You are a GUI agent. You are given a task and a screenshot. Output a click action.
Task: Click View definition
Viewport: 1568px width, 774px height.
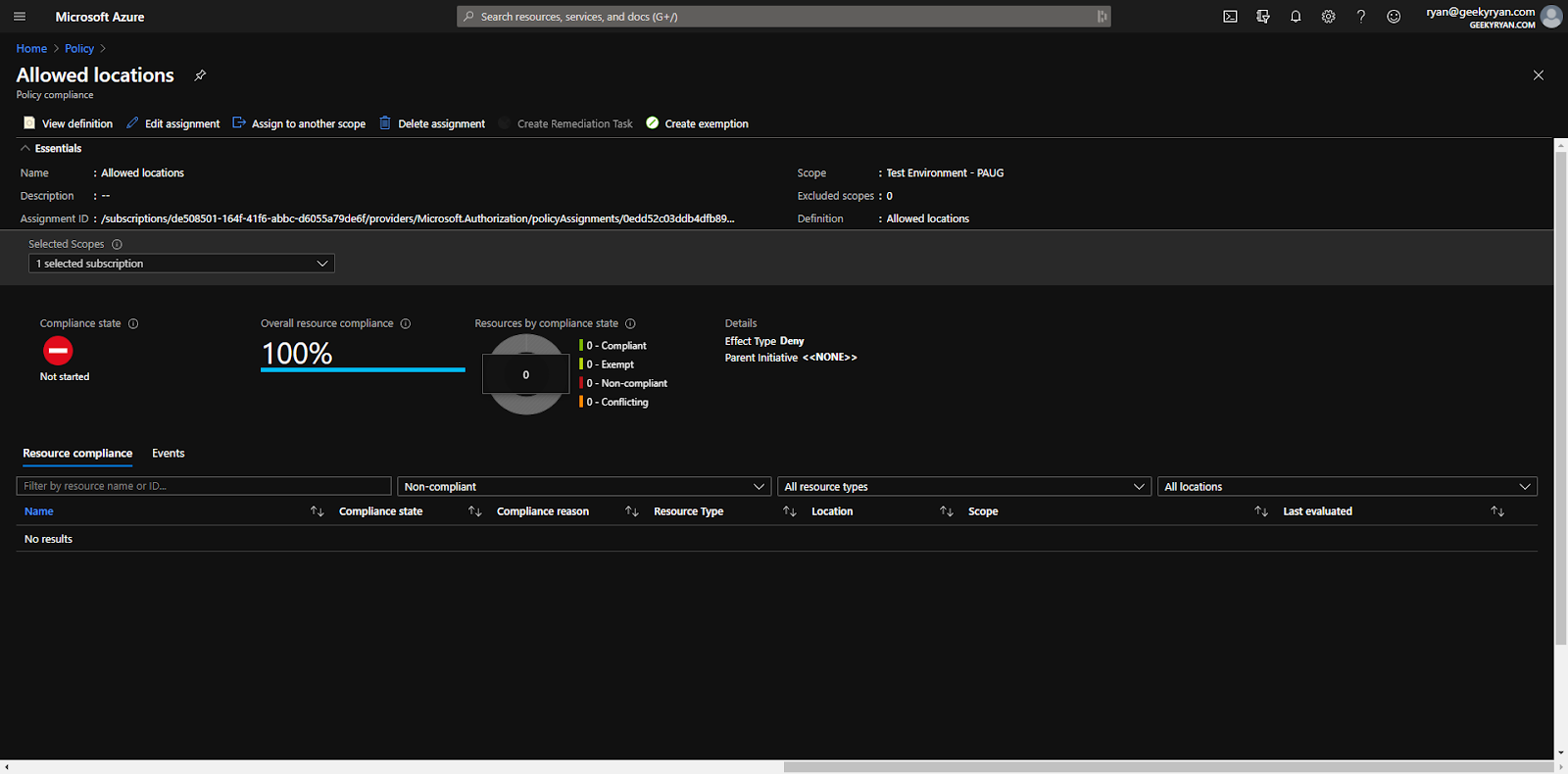68,123
